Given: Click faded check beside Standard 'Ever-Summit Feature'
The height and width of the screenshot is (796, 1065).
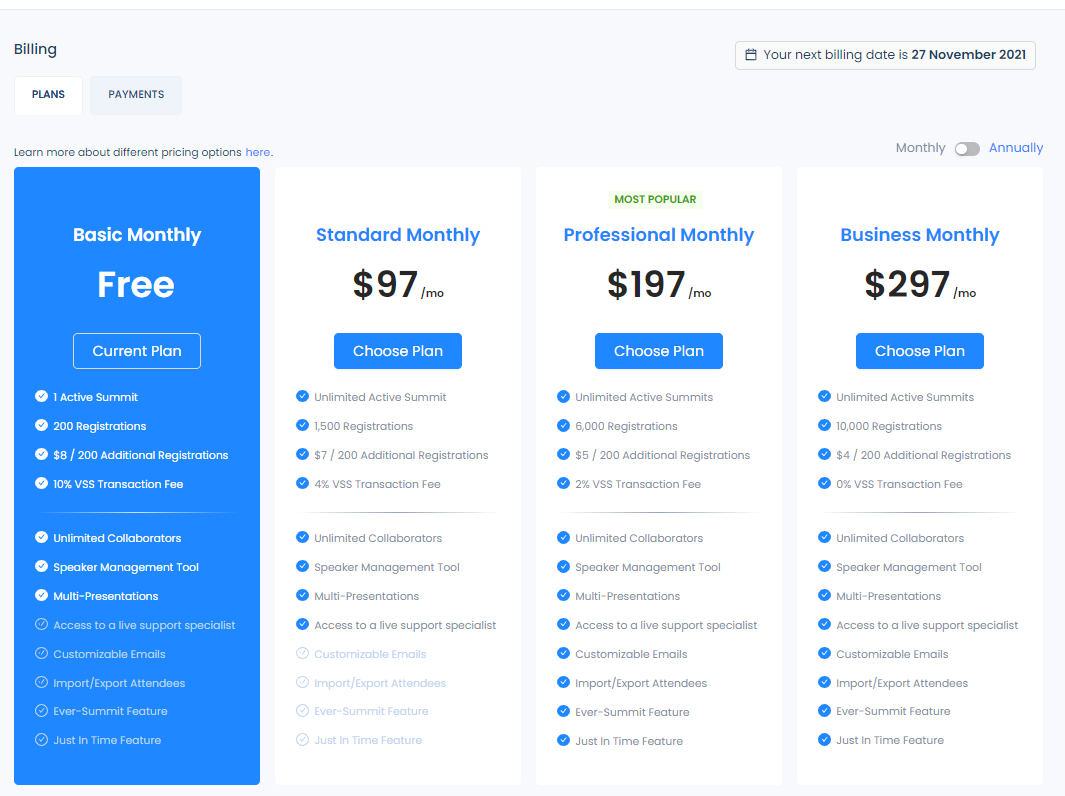Looking at the screenshot, I should click(302, 710).
